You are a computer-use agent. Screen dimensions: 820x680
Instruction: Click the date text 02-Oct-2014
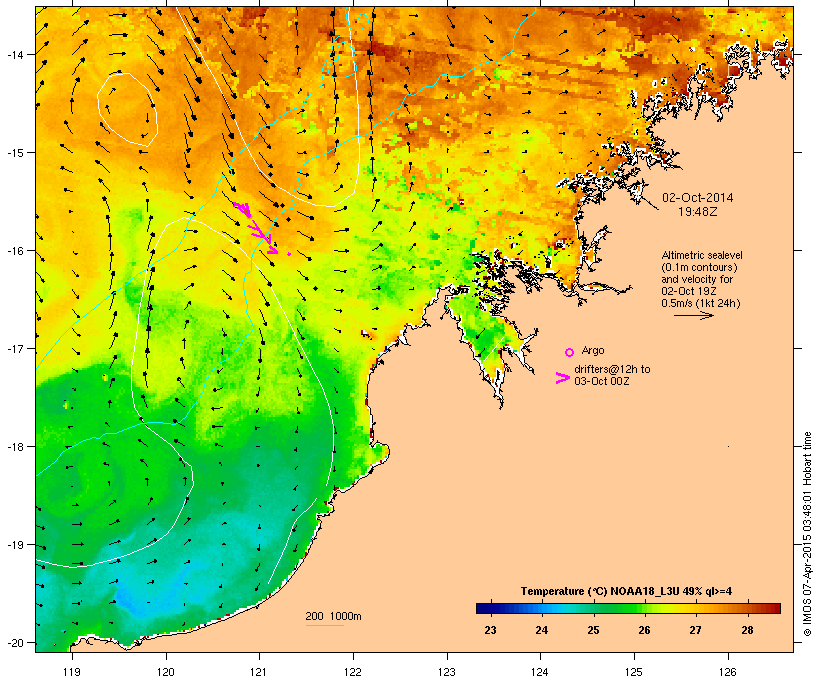[x=698, y=198]
